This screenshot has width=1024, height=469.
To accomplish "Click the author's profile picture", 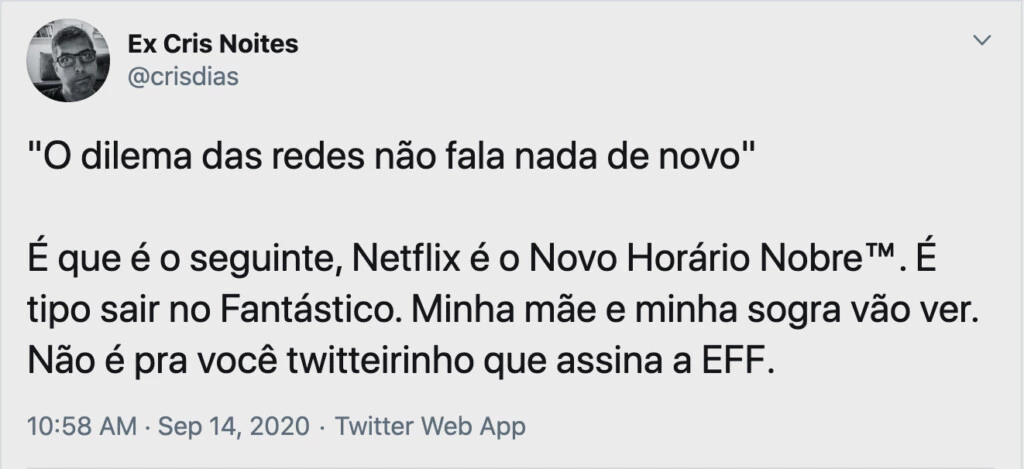I will (x=68, y=61).
